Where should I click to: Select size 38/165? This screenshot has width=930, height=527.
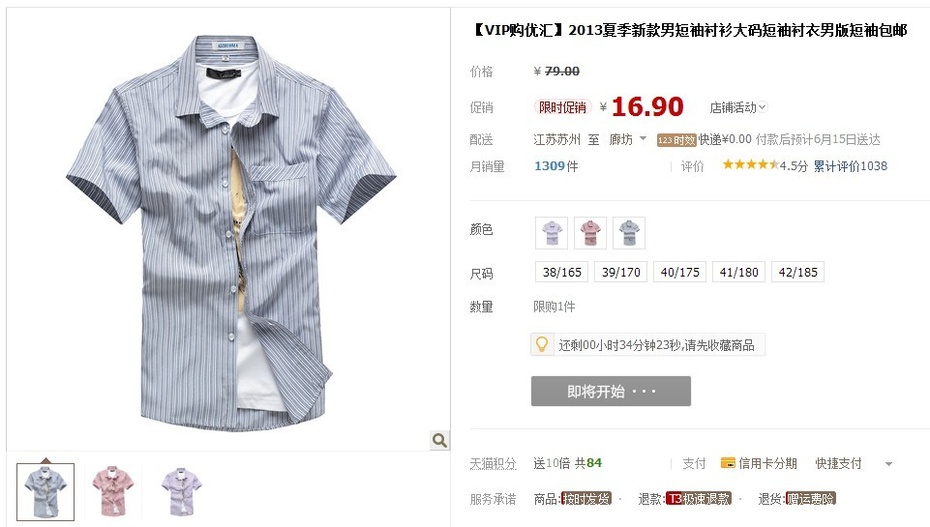click(562, 272)
